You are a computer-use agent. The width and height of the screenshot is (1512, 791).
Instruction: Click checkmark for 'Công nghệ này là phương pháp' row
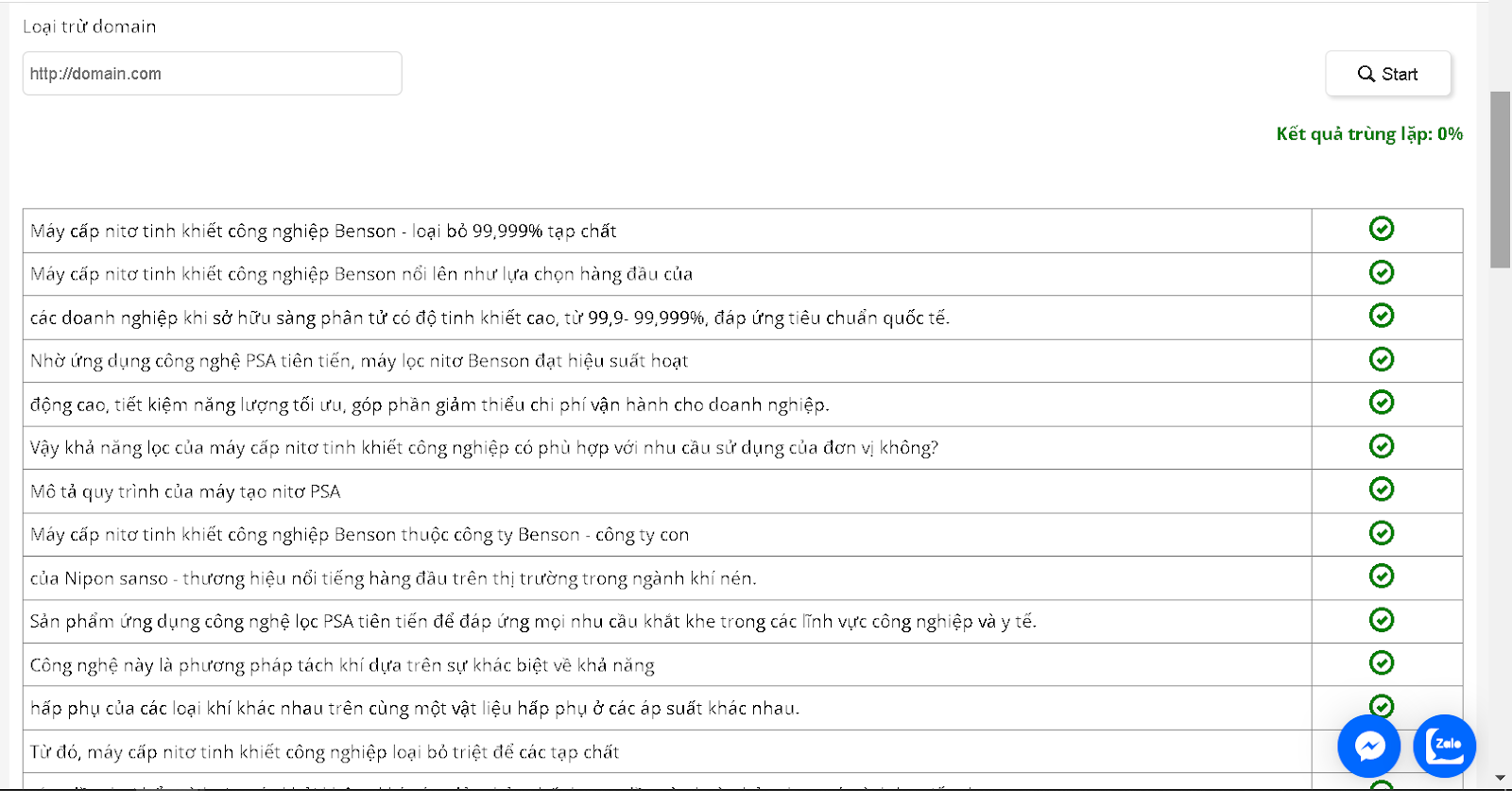[x=1382, y=663]
